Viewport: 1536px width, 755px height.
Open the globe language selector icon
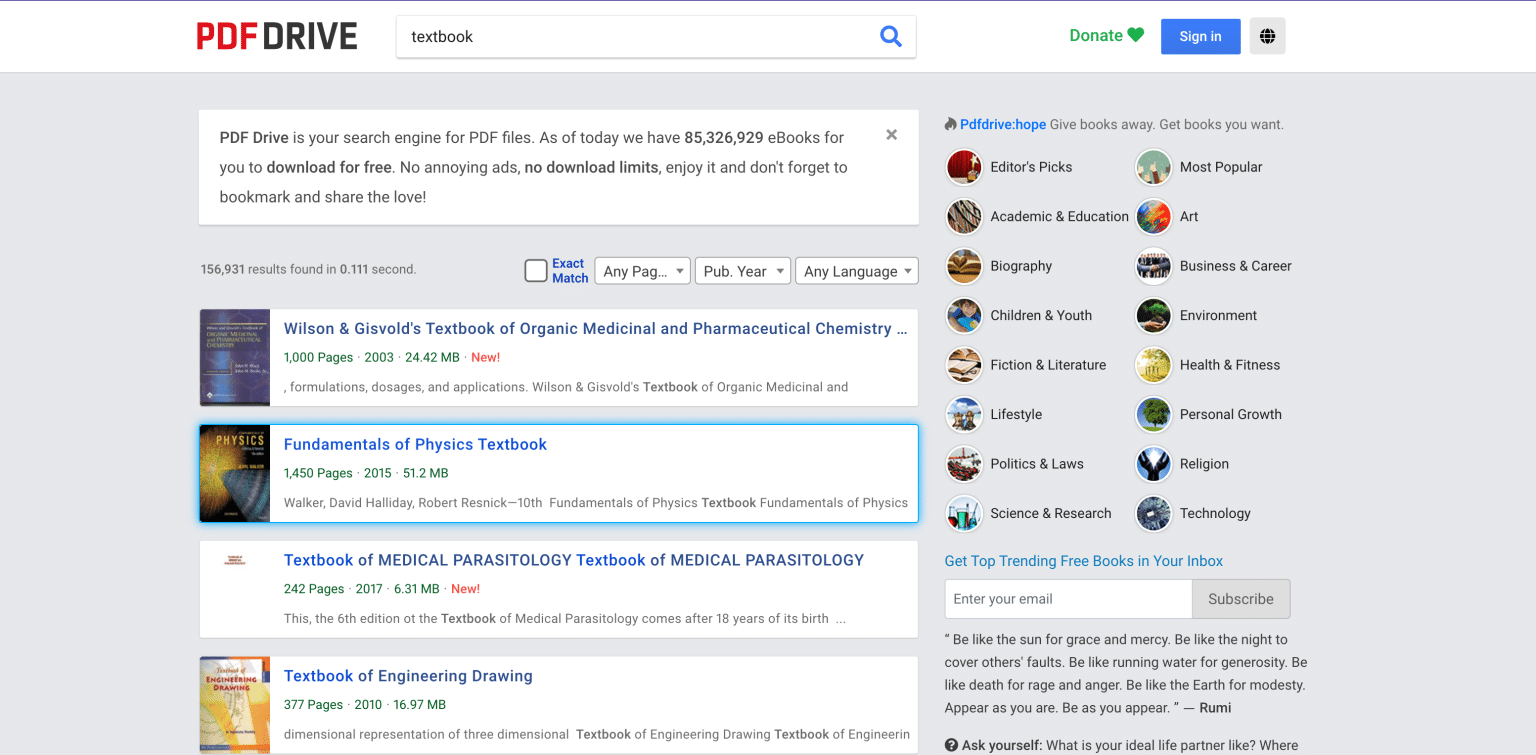(x=1267, y=37)
